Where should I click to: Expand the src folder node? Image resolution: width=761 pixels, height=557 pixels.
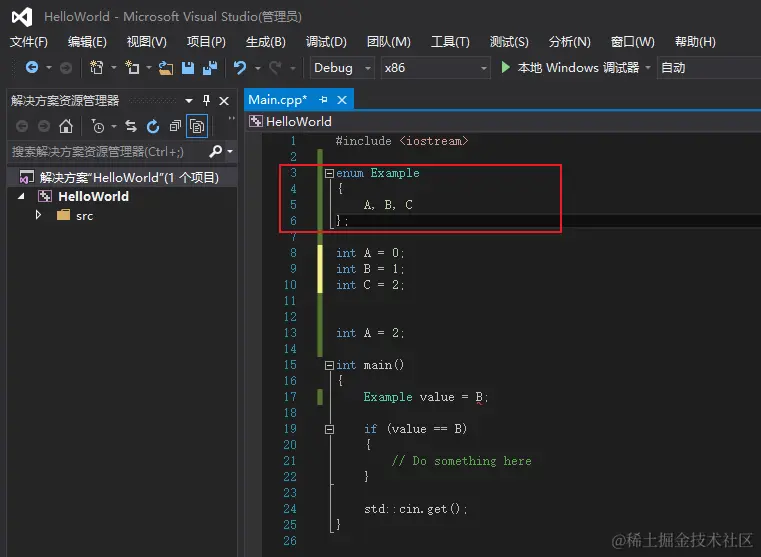(x=38, y=215)
